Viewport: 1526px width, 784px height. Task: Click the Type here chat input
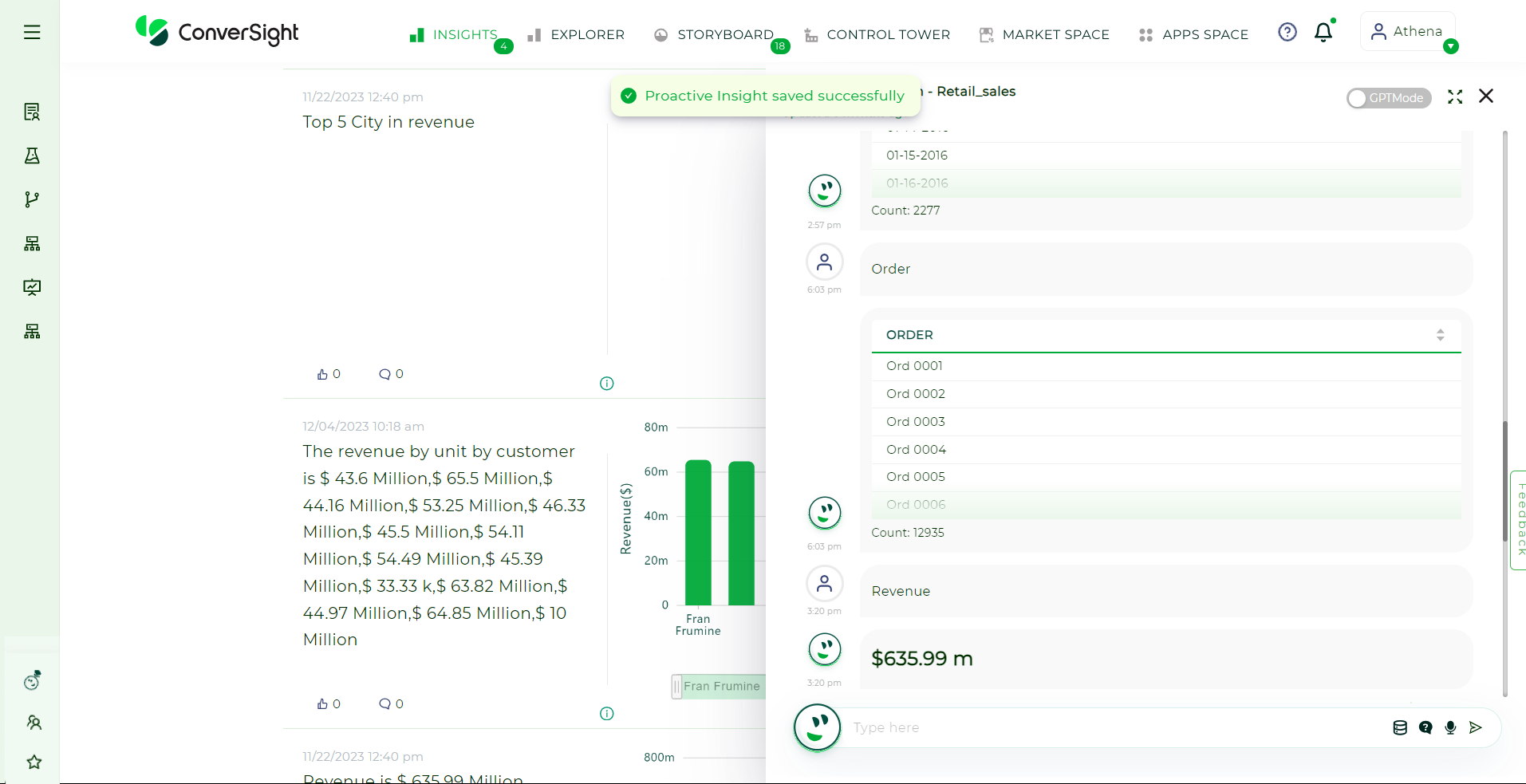tap(1117, 727)
